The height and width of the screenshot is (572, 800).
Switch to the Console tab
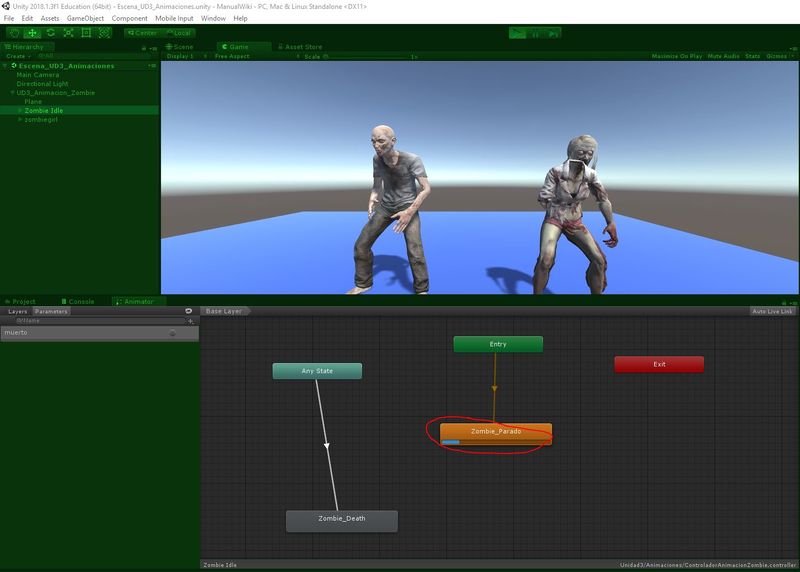coord(78,302)
